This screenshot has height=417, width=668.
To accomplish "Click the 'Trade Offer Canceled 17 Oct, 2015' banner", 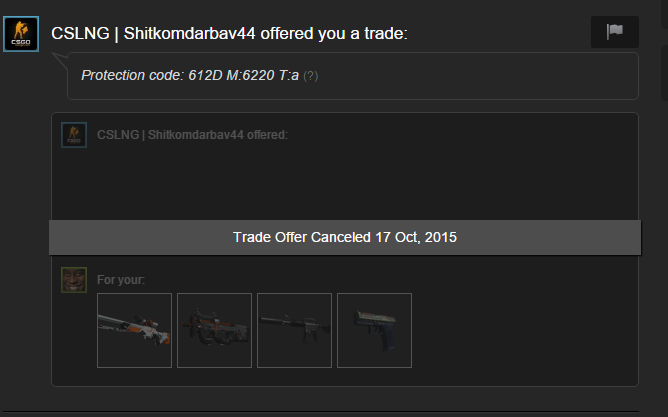I will [345, 237].
